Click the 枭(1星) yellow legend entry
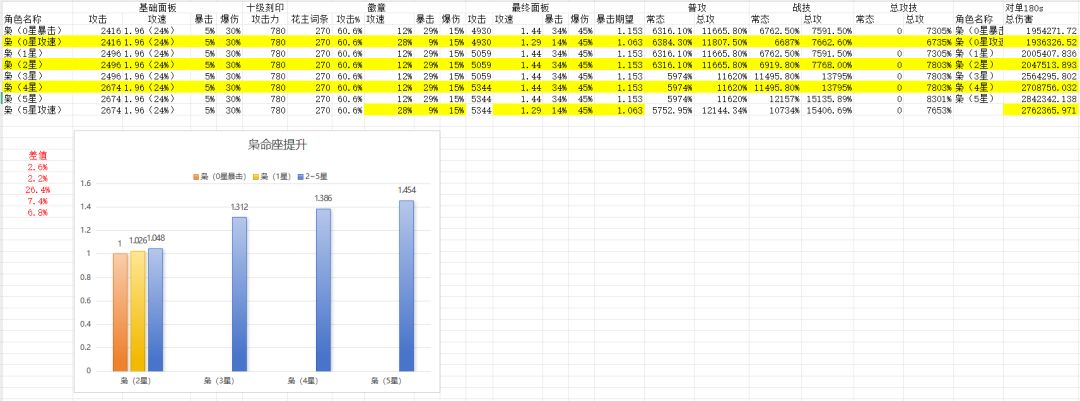The height and width of the screenshot is (401, 1080). click(270, 176)
